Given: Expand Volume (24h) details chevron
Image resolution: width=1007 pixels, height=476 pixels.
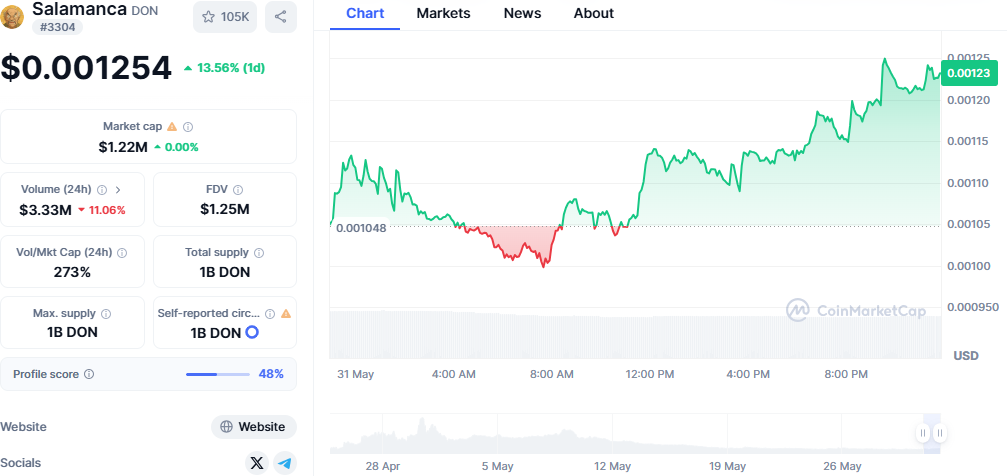Looking at the screenshot, I should click(118, 190).
